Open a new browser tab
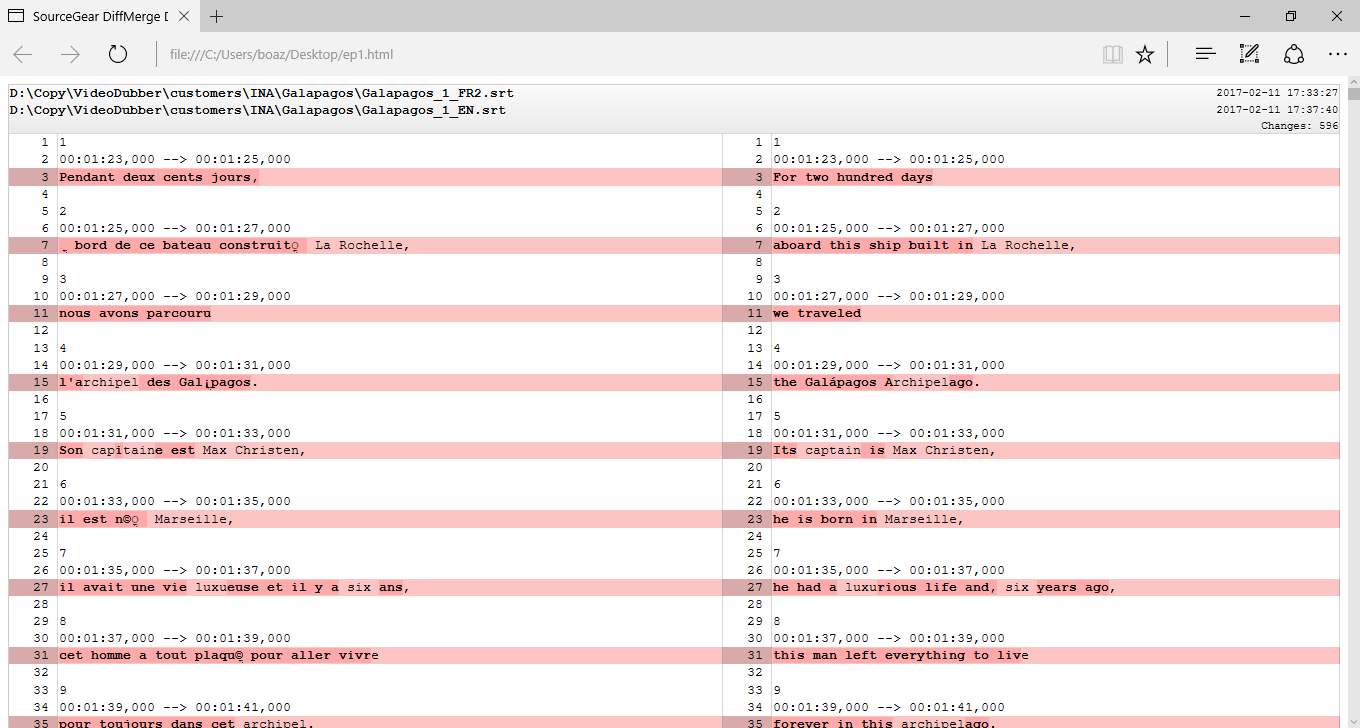Screen dimensions: 1360x728 (217, 16)
